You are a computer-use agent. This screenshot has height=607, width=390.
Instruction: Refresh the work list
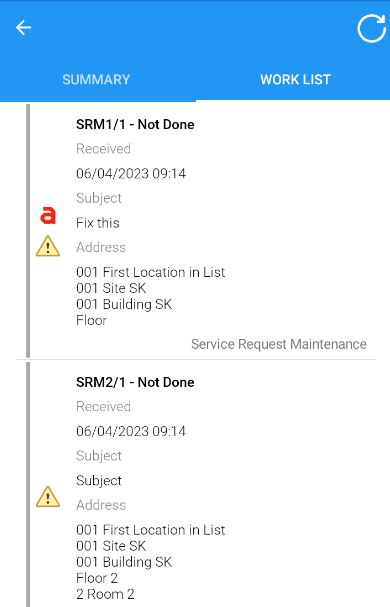click(371, 28)
